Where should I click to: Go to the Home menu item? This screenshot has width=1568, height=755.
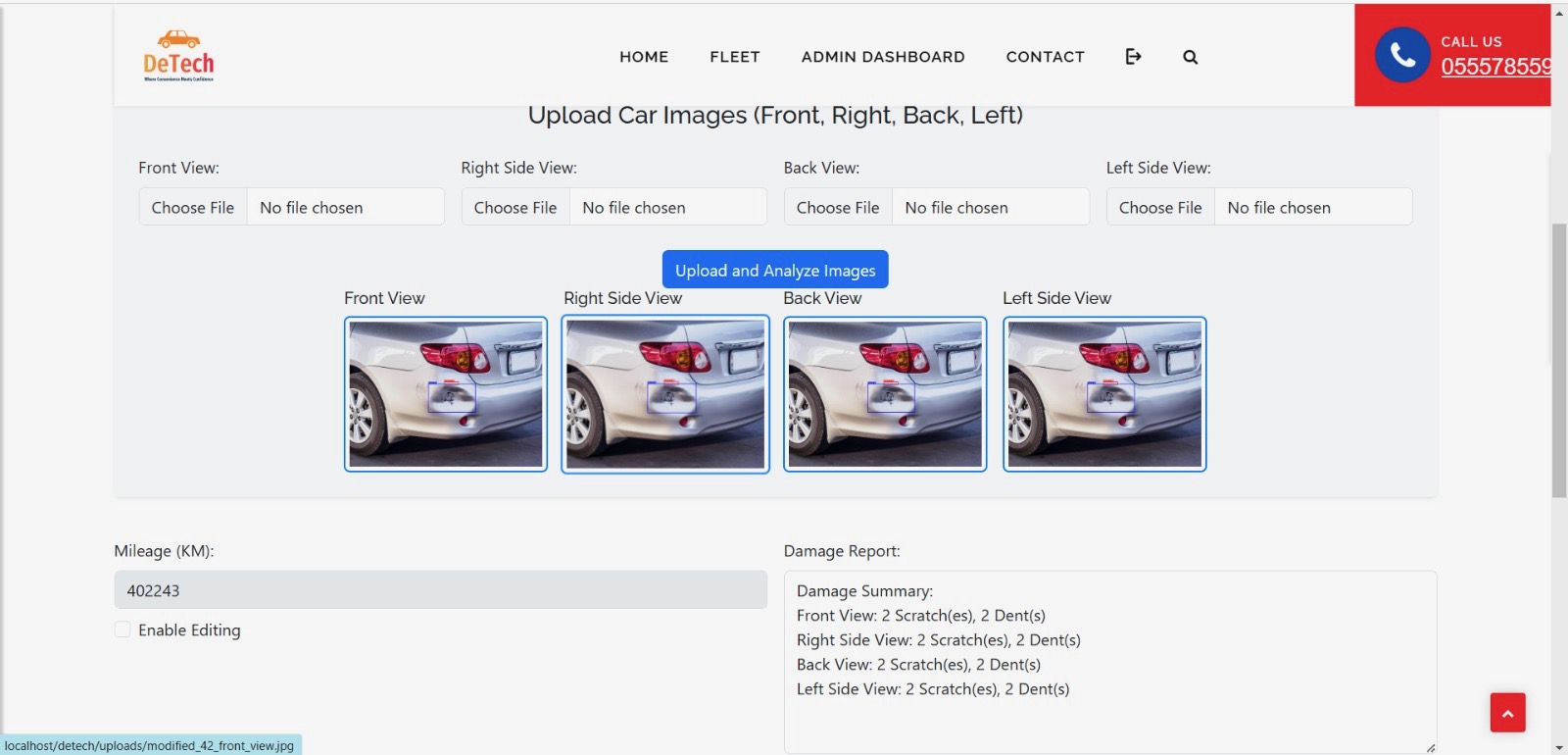point(644,57)
